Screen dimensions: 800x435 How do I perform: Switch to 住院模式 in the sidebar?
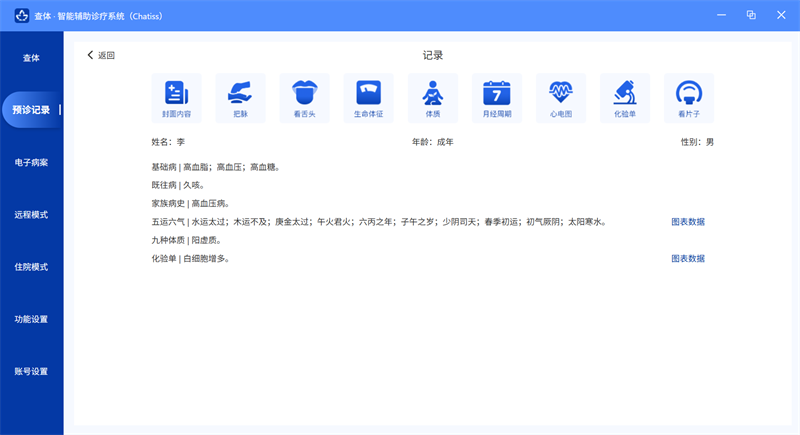[x=31, y=267]
